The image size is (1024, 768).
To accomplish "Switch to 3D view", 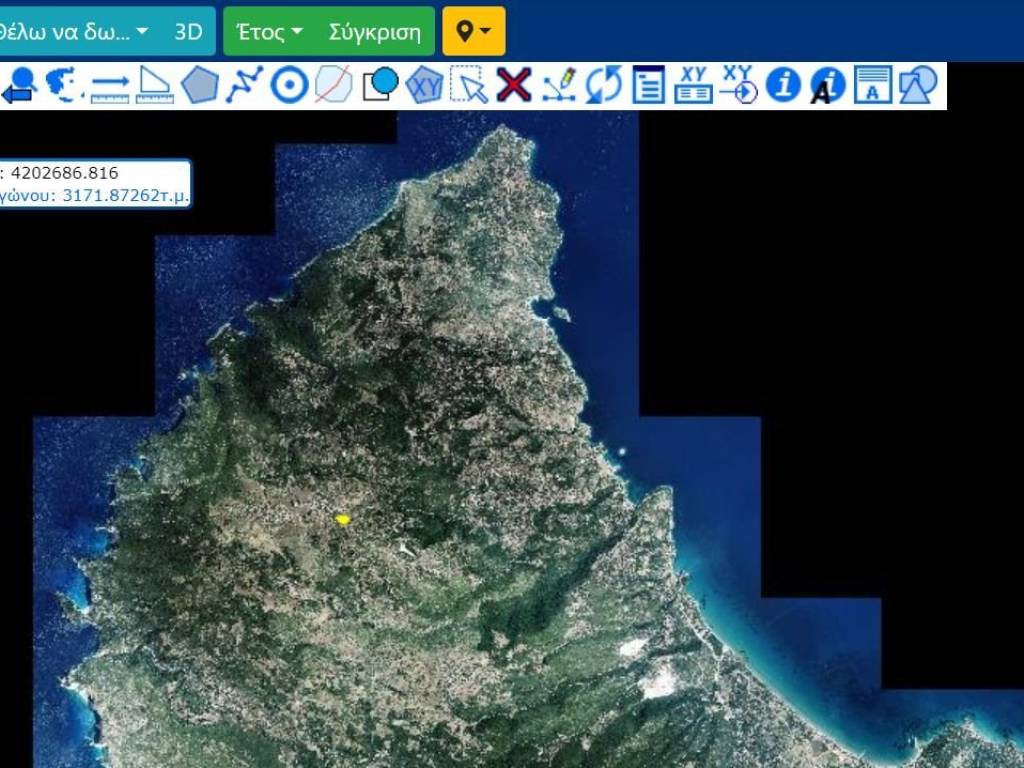I will (188, 31).
